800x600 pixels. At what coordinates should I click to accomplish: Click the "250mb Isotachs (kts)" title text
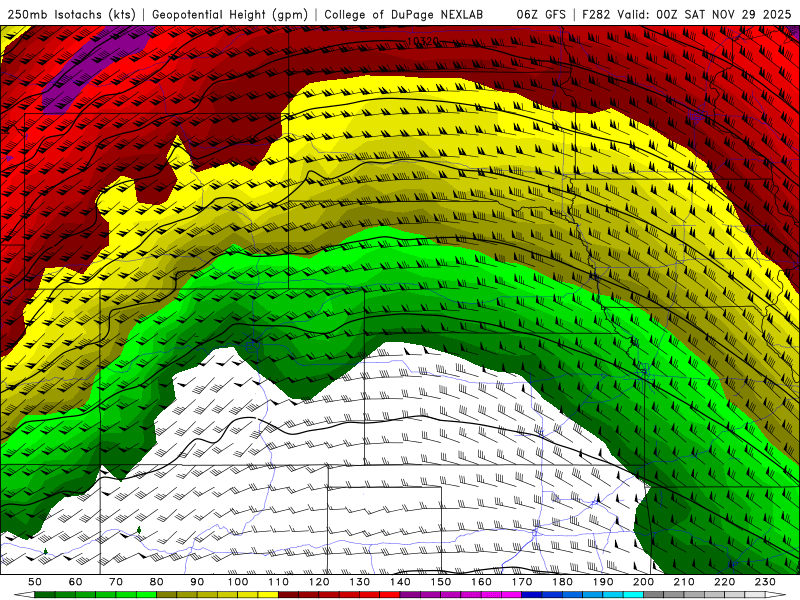tap(71, 14)
